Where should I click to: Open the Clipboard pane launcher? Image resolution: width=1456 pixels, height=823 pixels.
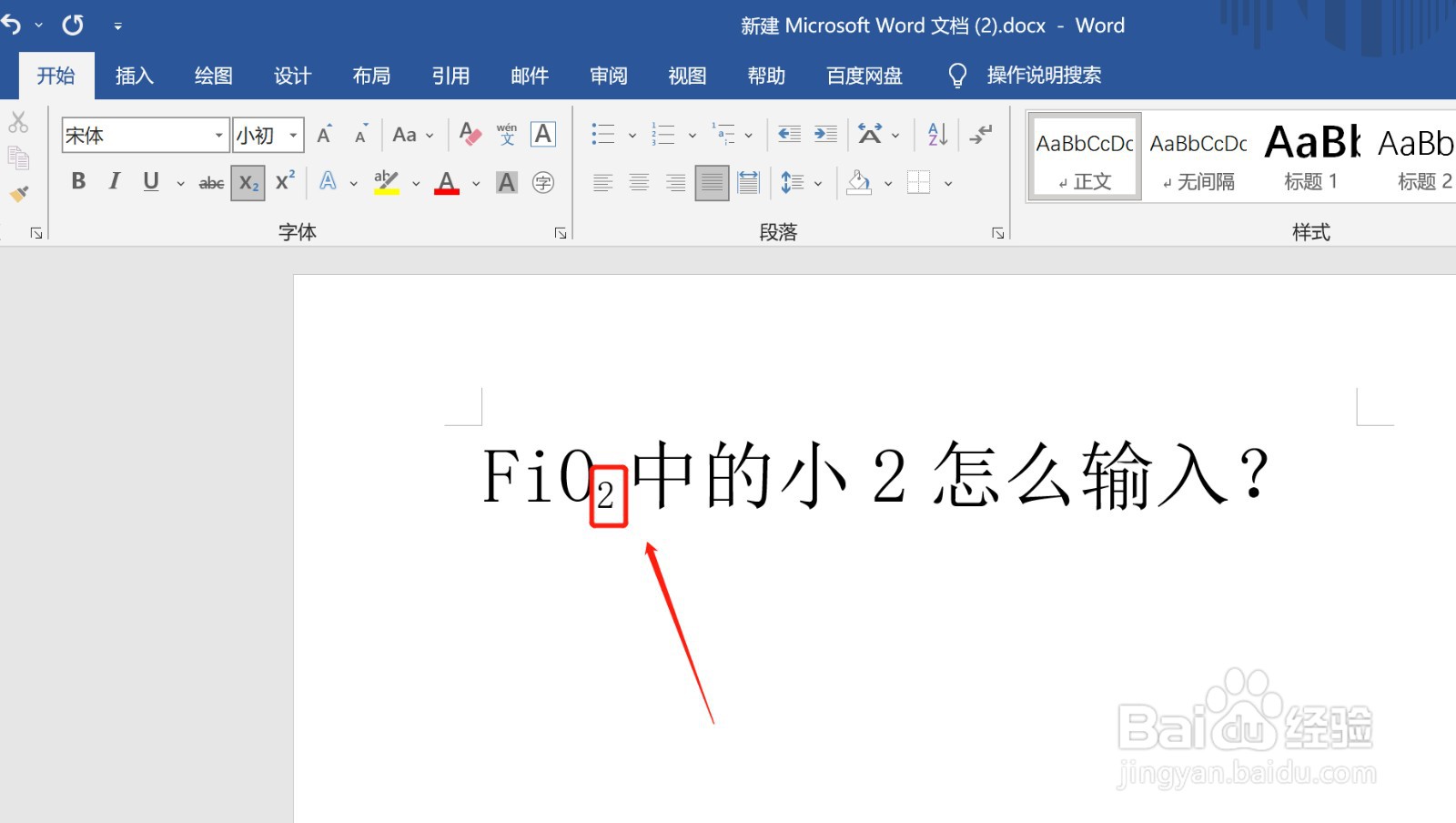coord(36,233)
